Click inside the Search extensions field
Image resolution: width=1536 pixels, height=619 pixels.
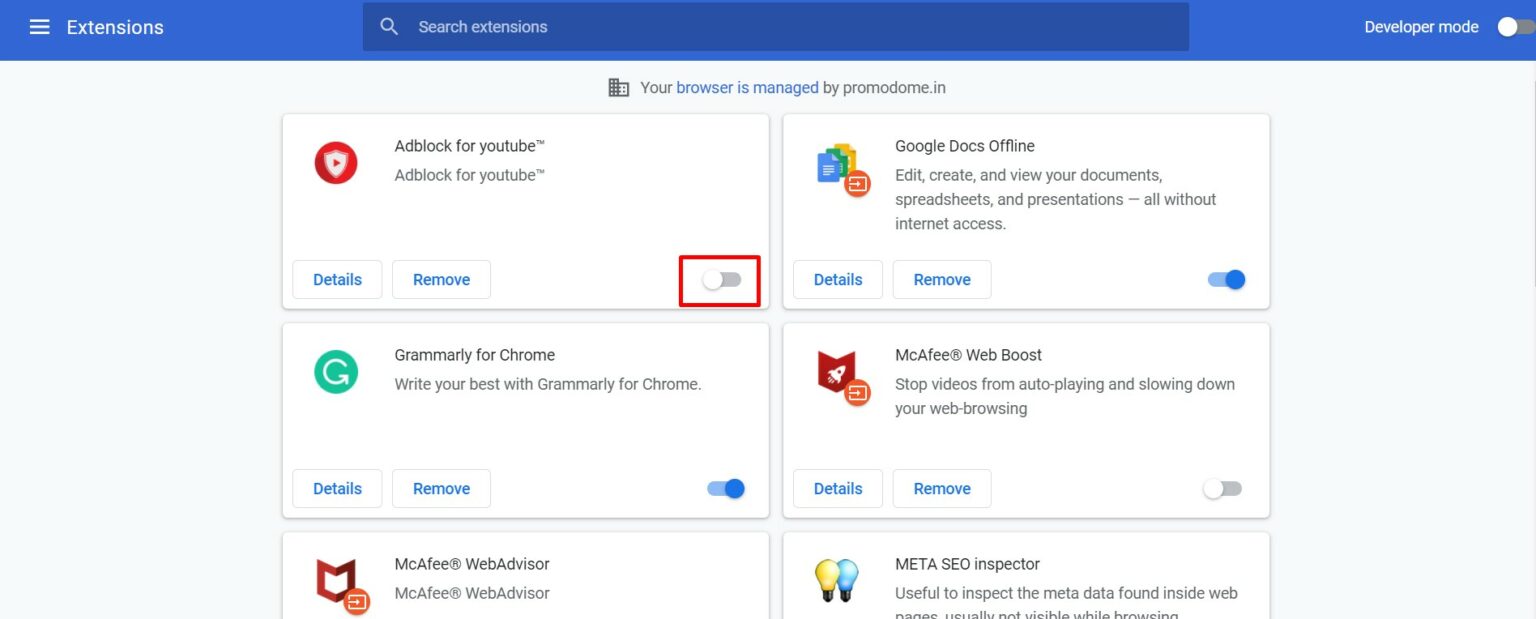click(x=700, y=26)
